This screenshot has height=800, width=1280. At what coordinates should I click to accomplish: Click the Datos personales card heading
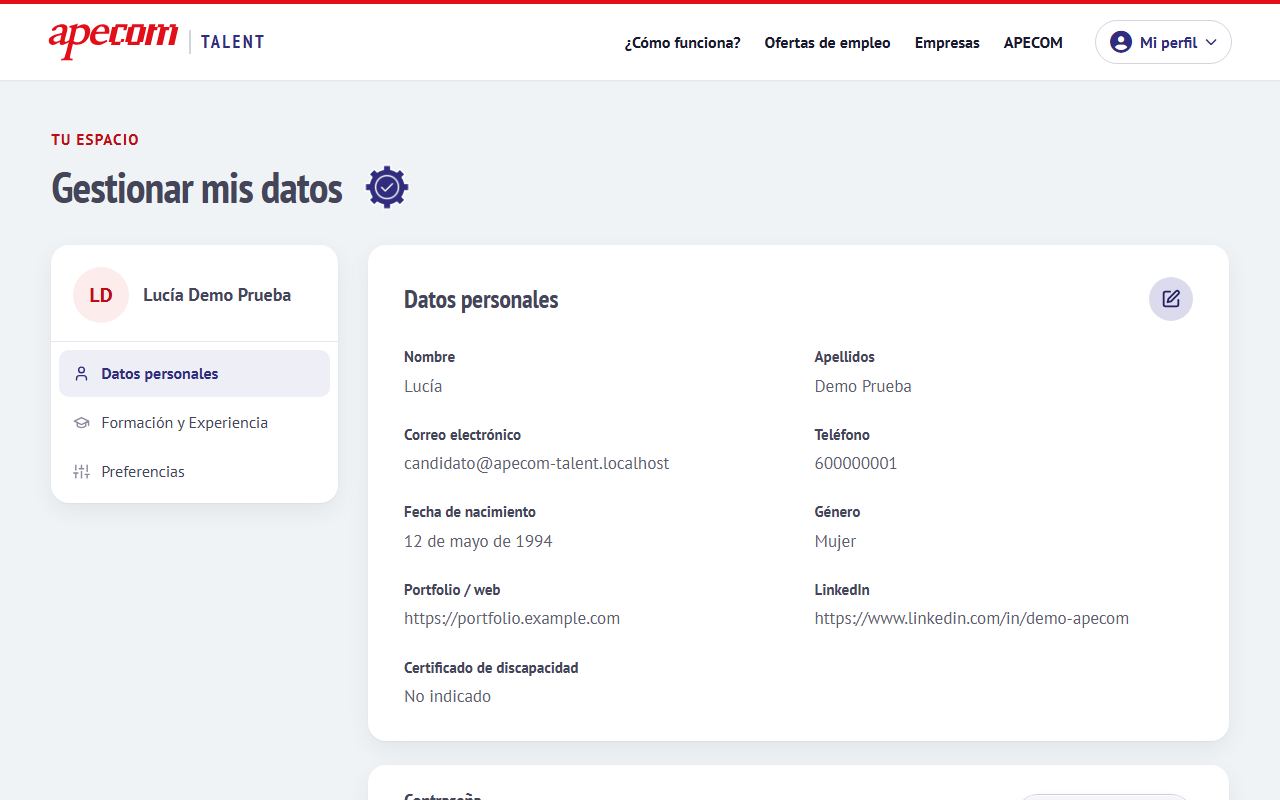481,300
